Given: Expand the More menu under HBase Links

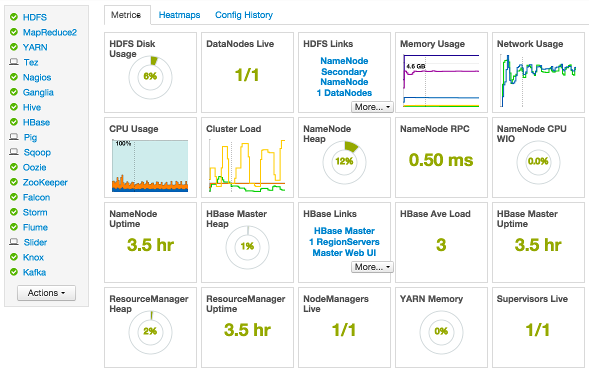Looking at the screenshot, I should point(372,267).
